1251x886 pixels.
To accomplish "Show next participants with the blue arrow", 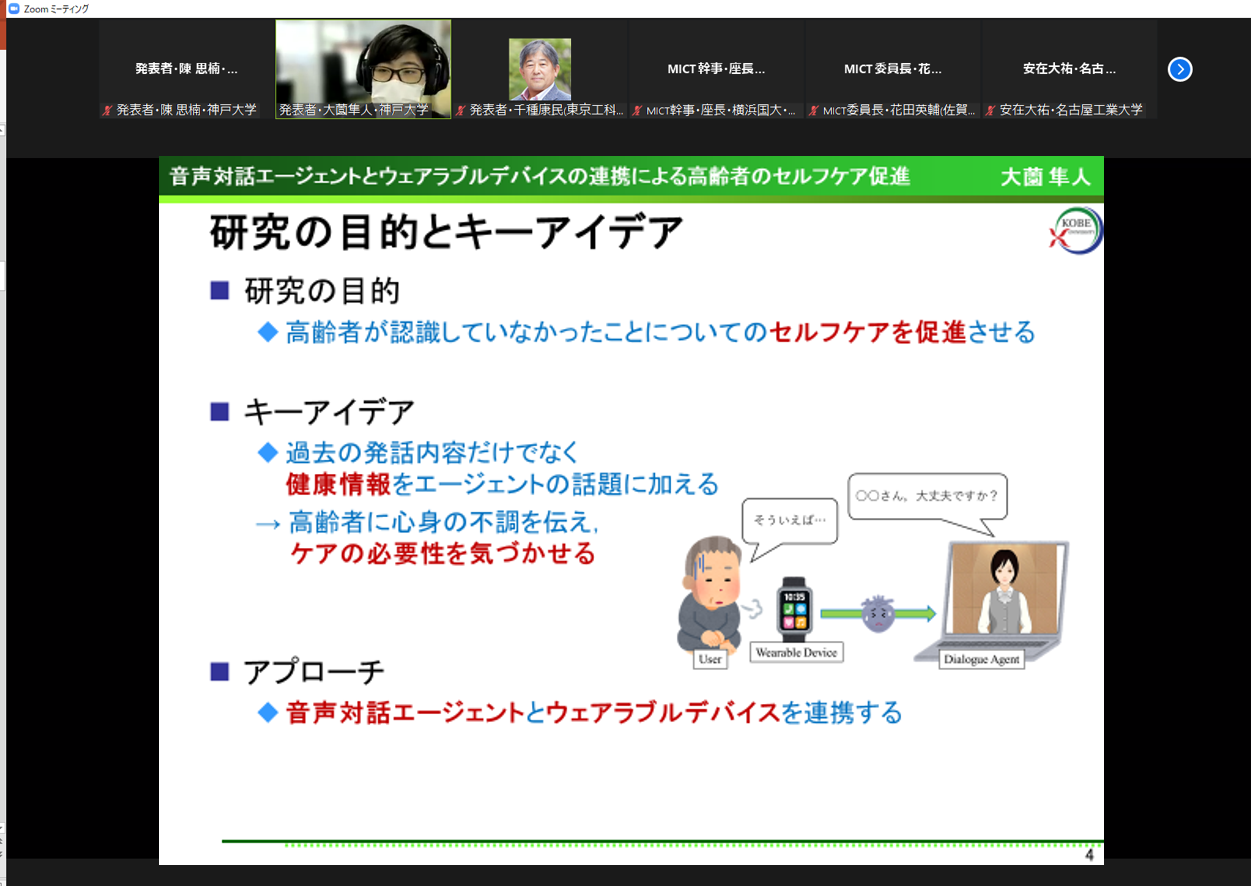I will click(x=1180, y=69).
